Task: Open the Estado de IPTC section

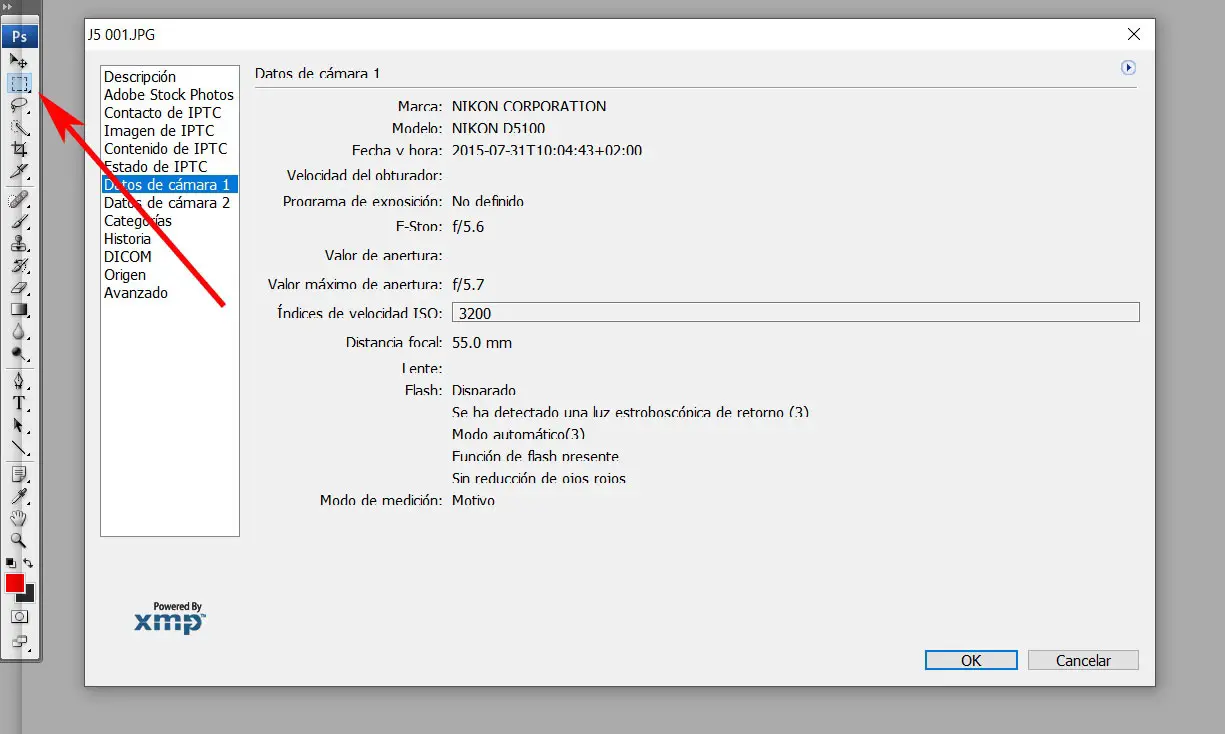Action: [156, 167]
